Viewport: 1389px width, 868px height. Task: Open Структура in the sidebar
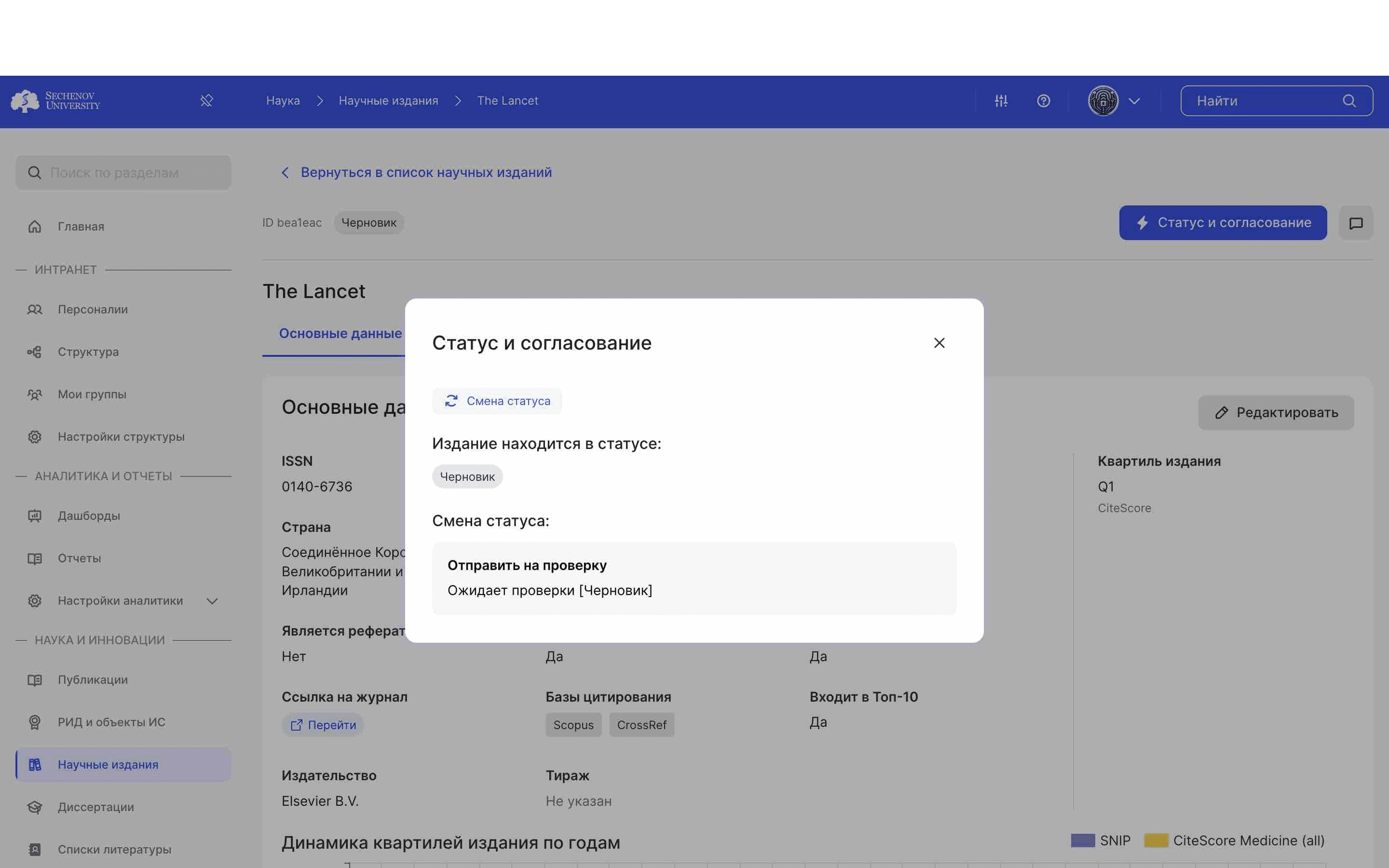(x=123, y=352)
